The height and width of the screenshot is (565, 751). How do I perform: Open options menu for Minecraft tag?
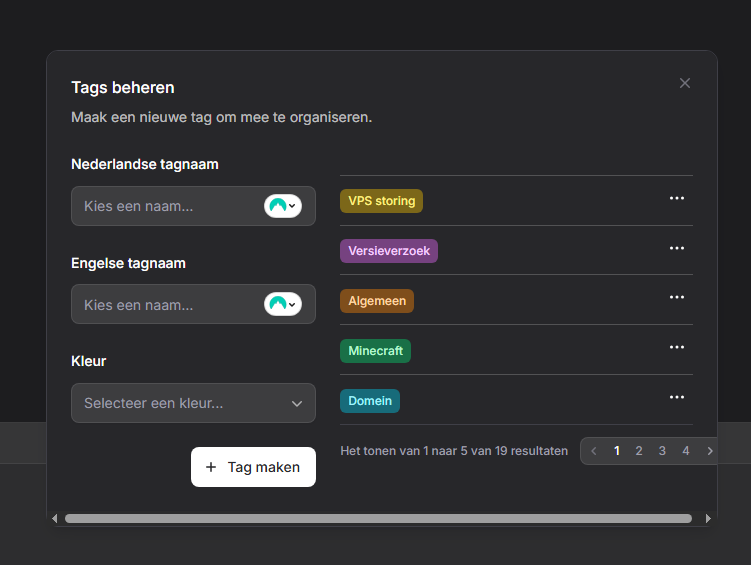pos(677,347)
